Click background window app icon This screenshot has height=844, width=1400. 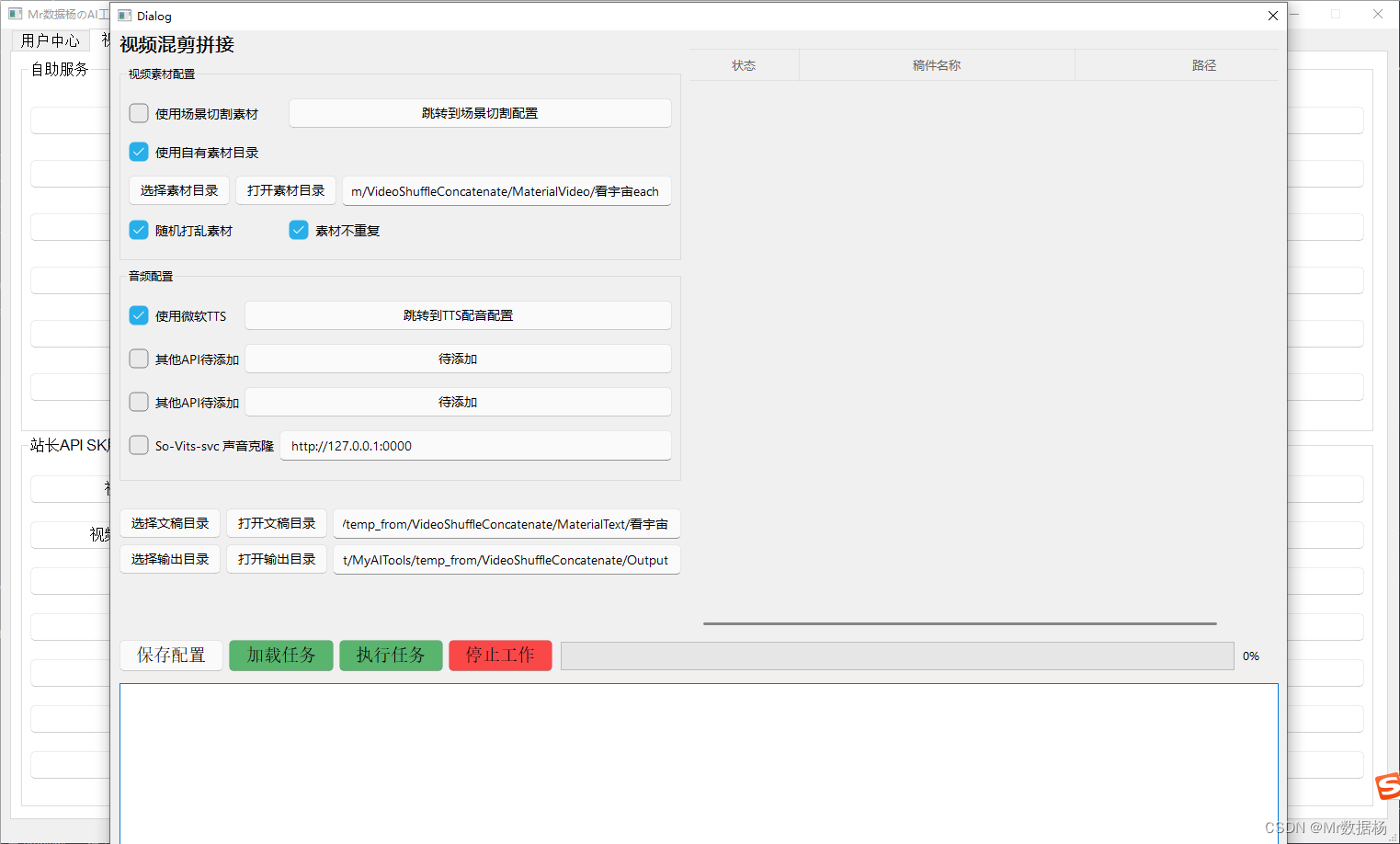click(16, 14)
